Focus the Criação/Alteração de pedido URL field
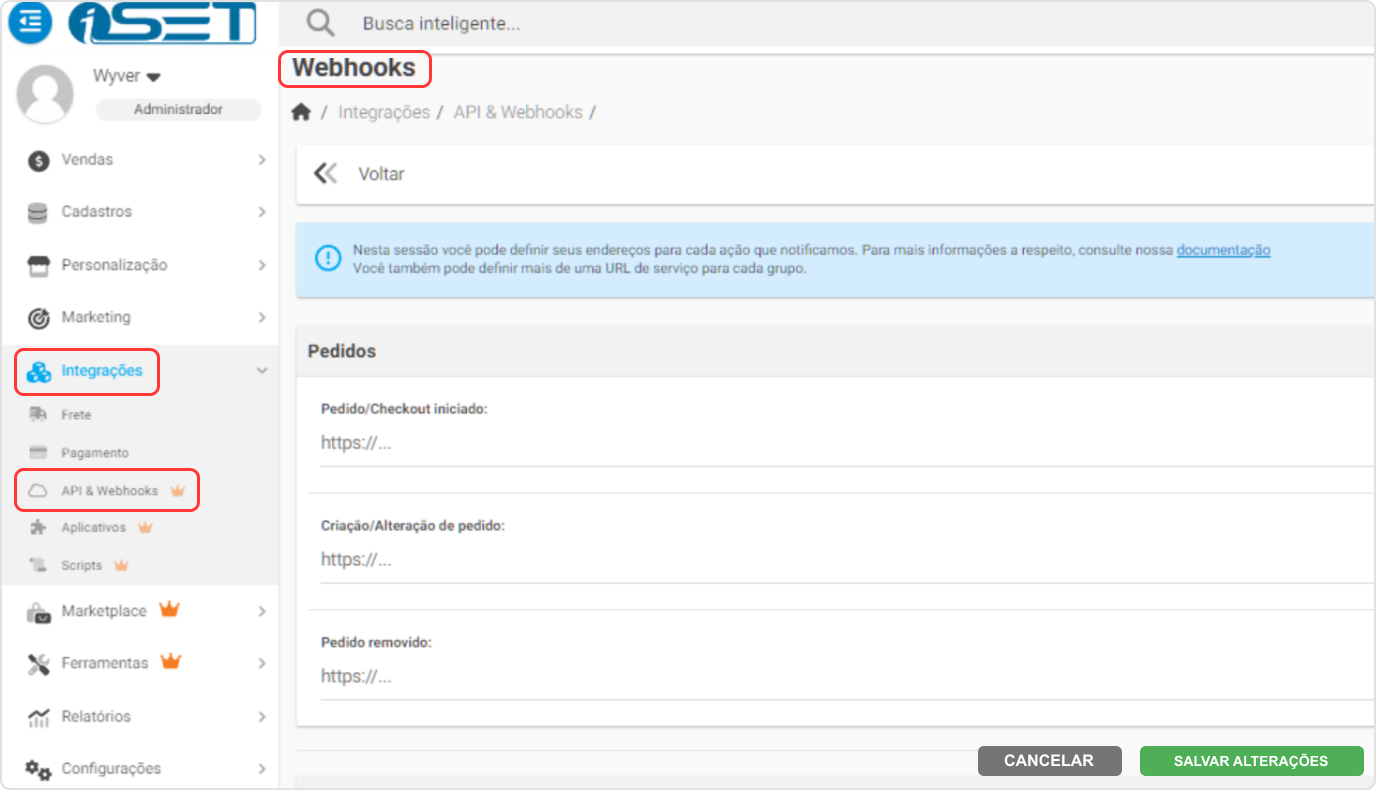This screenshot has width=1376, height=790. tap(846, 560)
